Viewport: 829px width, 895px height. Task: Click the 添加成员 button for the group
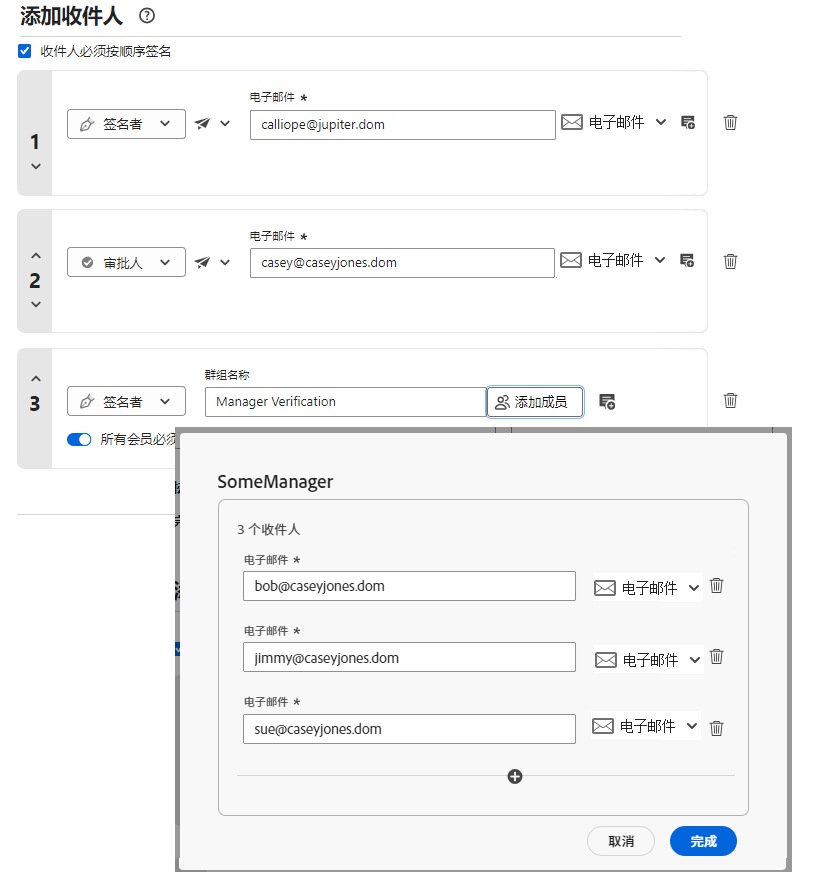pos(535,401)
